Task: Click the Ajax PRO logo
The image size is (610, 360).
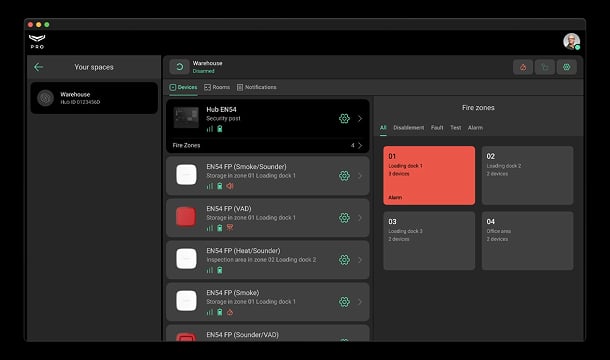Action: click(x=37, y=41)
